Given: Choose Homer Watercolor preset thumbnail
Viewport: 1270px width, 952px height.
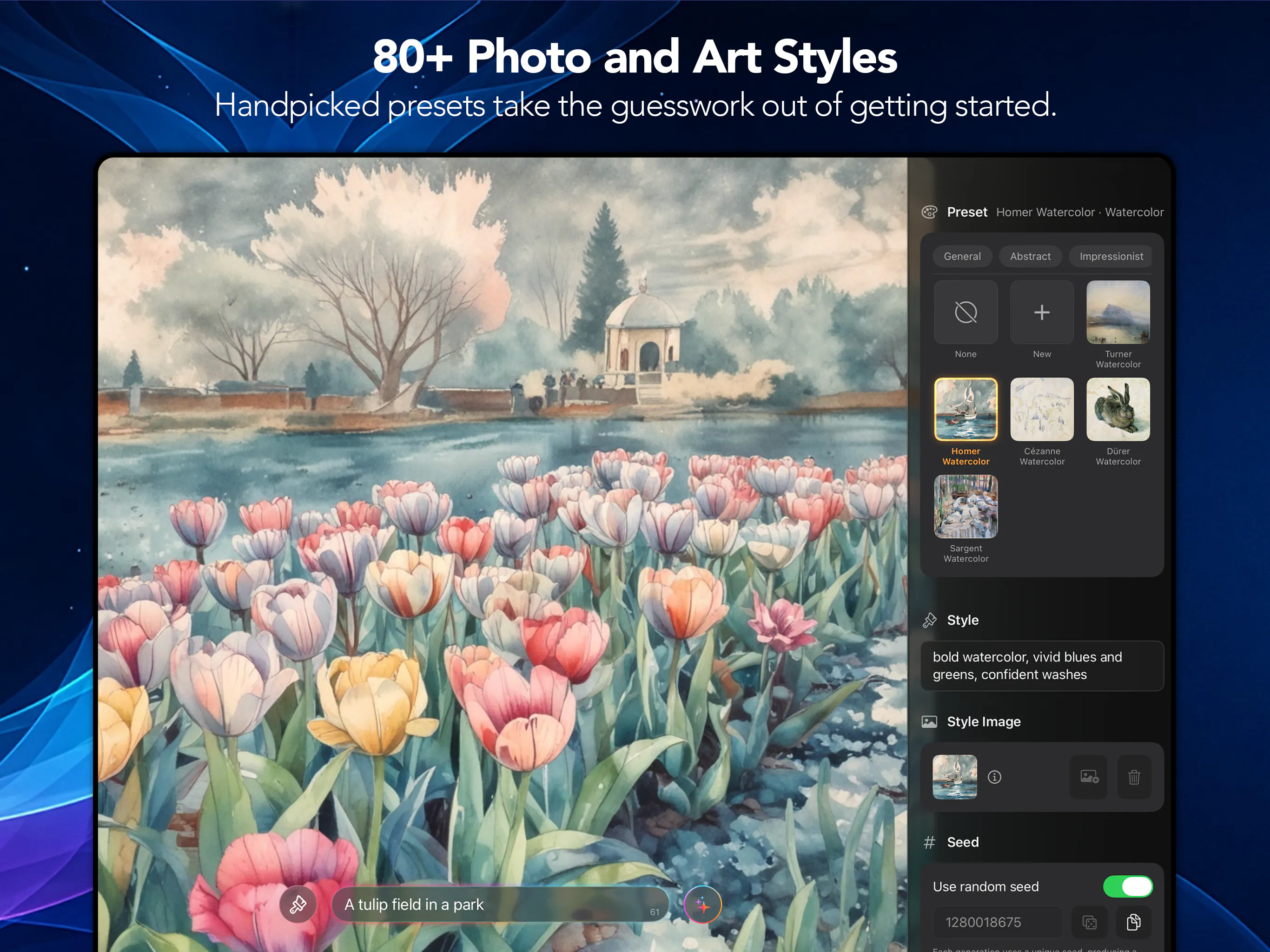Looking at the screenshot, I should (x=966, y=410).
